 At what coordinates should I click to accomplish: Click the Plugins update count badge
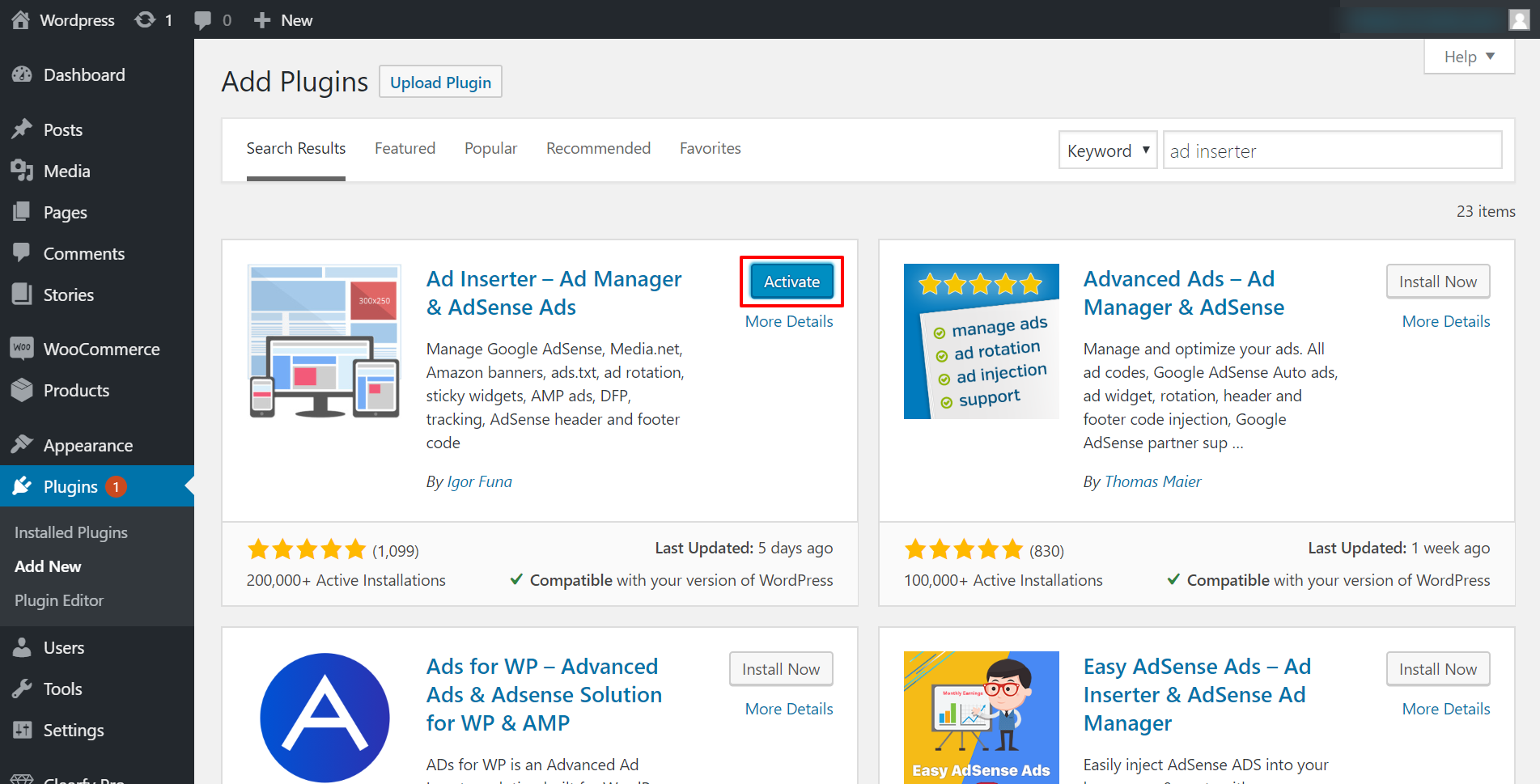click(x=116, y=486)
